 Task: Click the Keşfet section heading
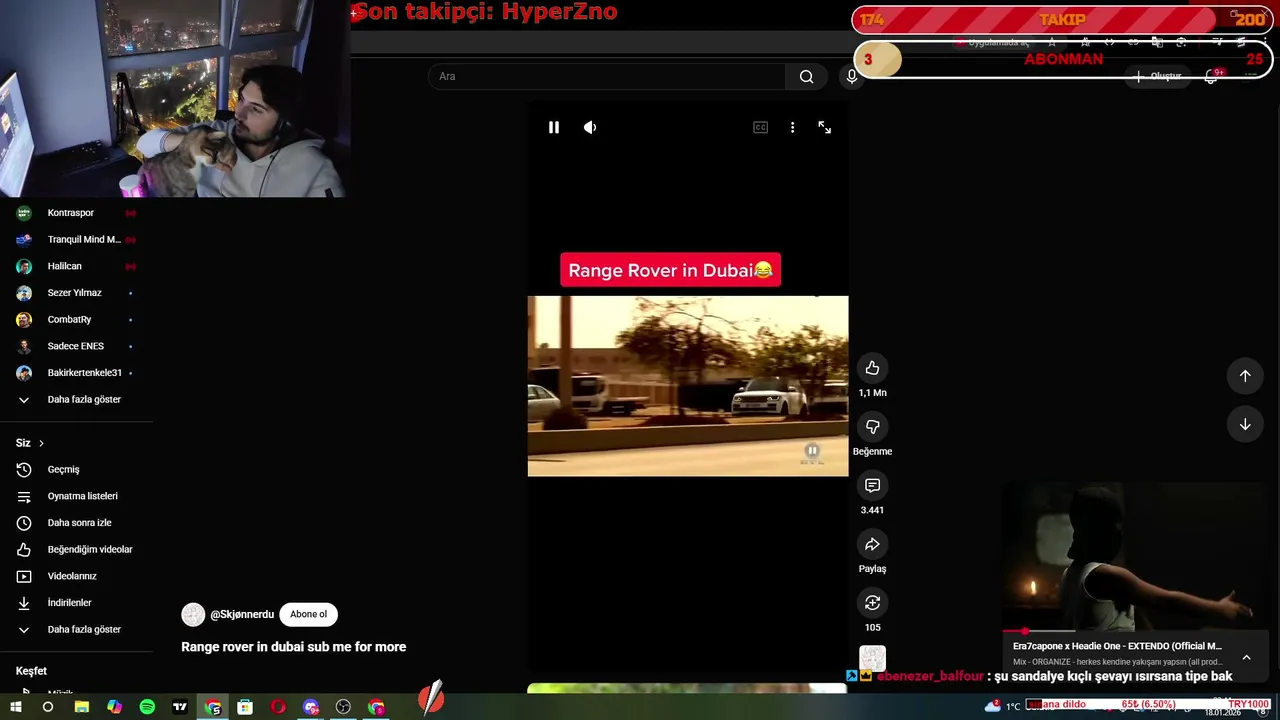[31, 671]
